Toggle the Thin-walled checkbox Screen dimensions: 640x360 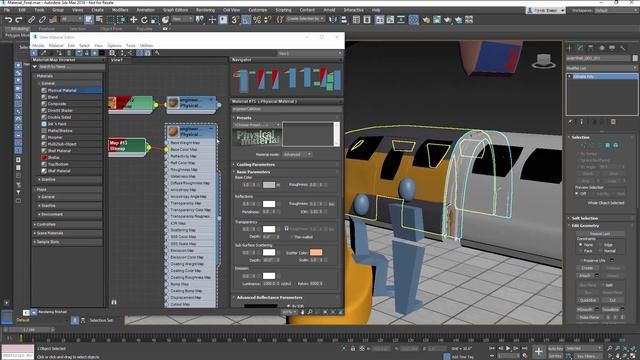(292, 237)
